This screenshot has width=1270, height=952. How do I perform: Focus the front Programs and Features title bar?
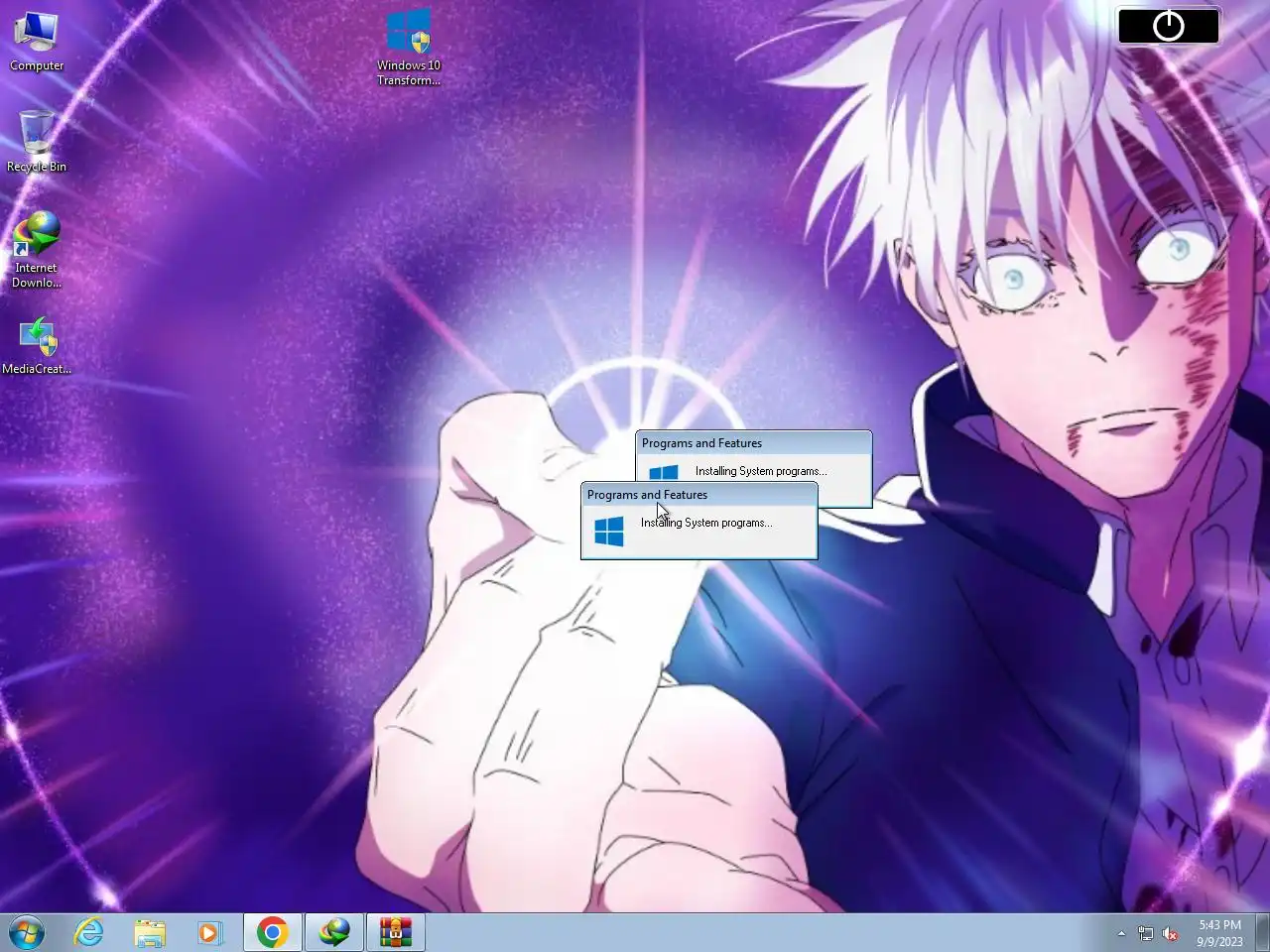pos(699,494)
